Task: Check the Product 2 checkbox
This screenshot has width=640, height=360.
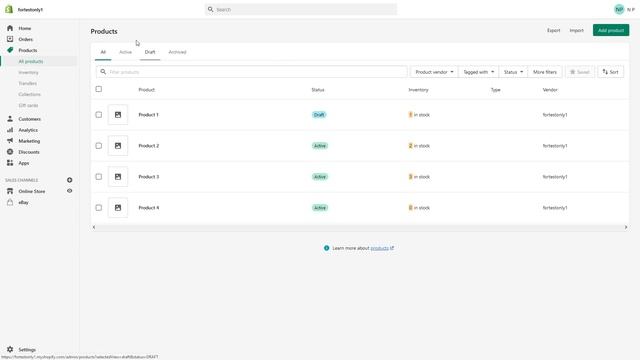Action: coord(99,146)
